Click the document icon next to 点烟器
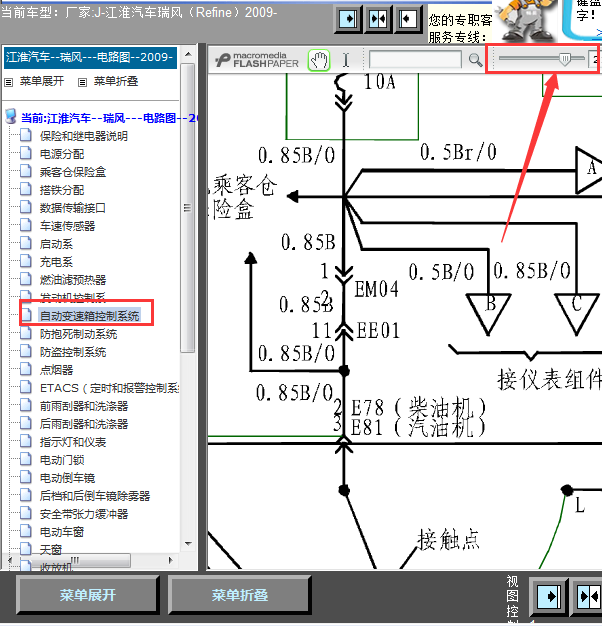 (26, 369)
